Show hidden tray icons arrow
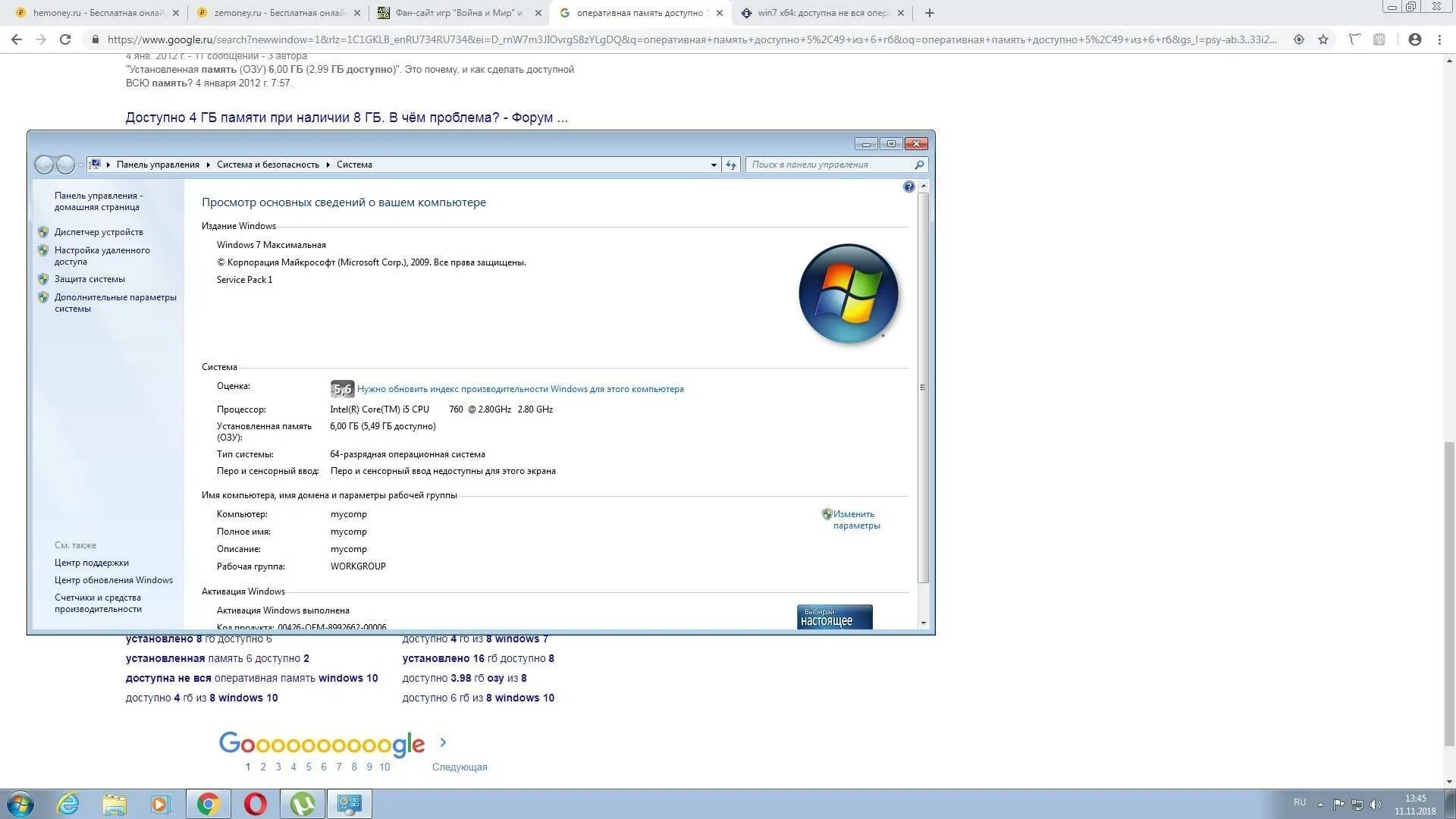Viewport: 1456px width, 819px height. (1320, 804)
